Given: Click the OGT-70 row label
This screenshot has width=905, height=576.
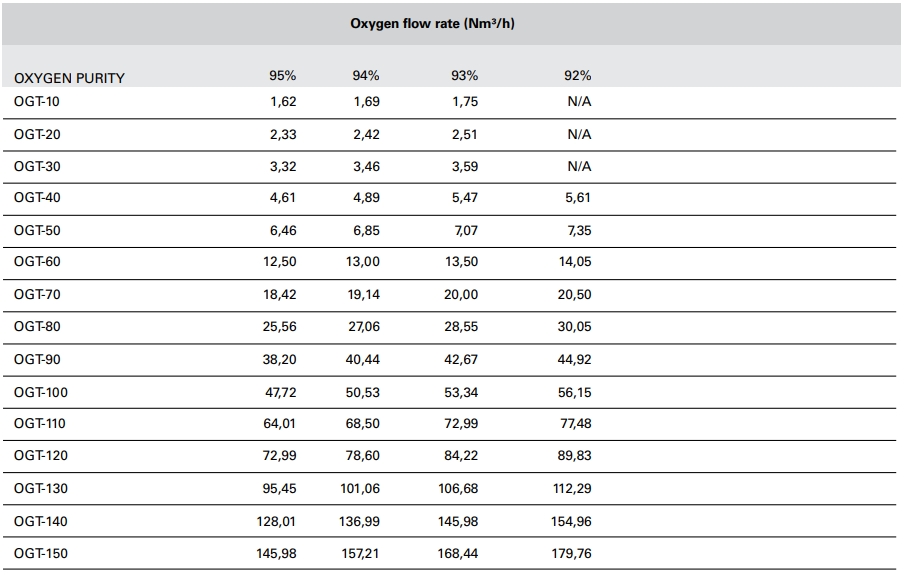Looking at the screenshot, I should tap(37, 295).
